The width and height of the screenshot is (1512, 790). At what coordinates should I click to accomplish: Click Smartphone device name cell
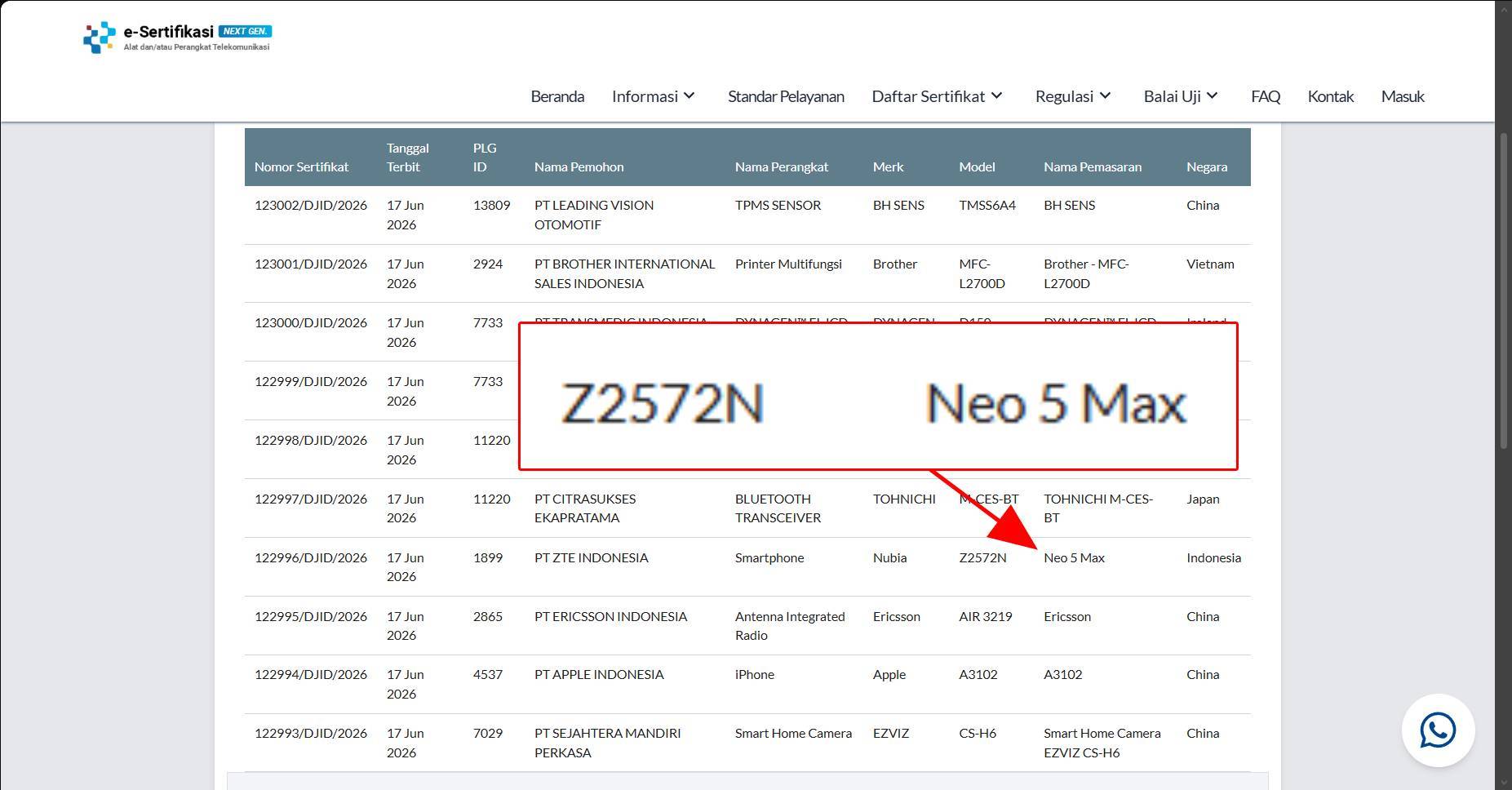click(769, 557)
